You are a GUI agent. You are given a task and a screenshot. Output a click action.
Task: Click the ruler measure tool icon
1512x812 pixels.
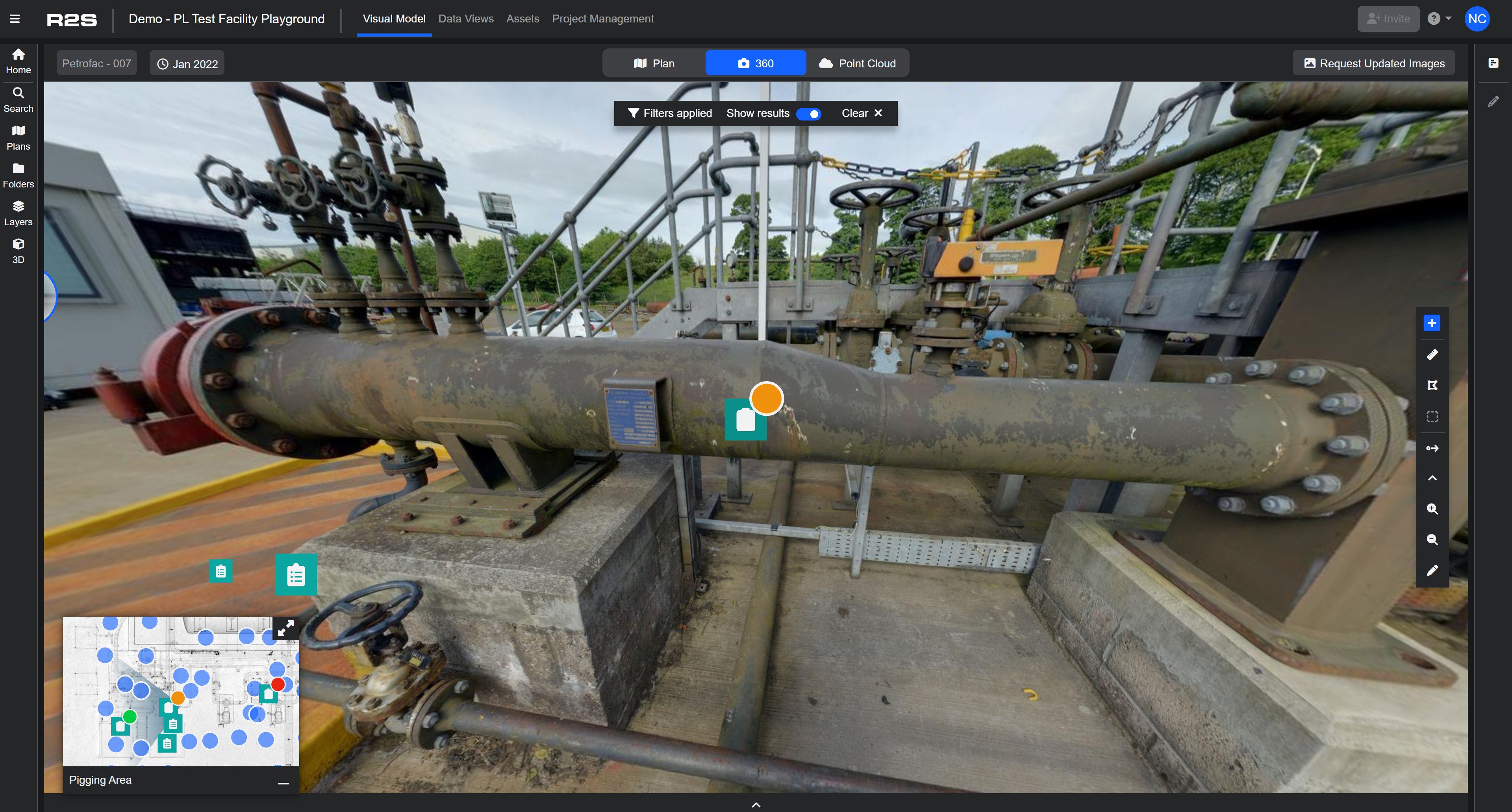point(1432,355)
